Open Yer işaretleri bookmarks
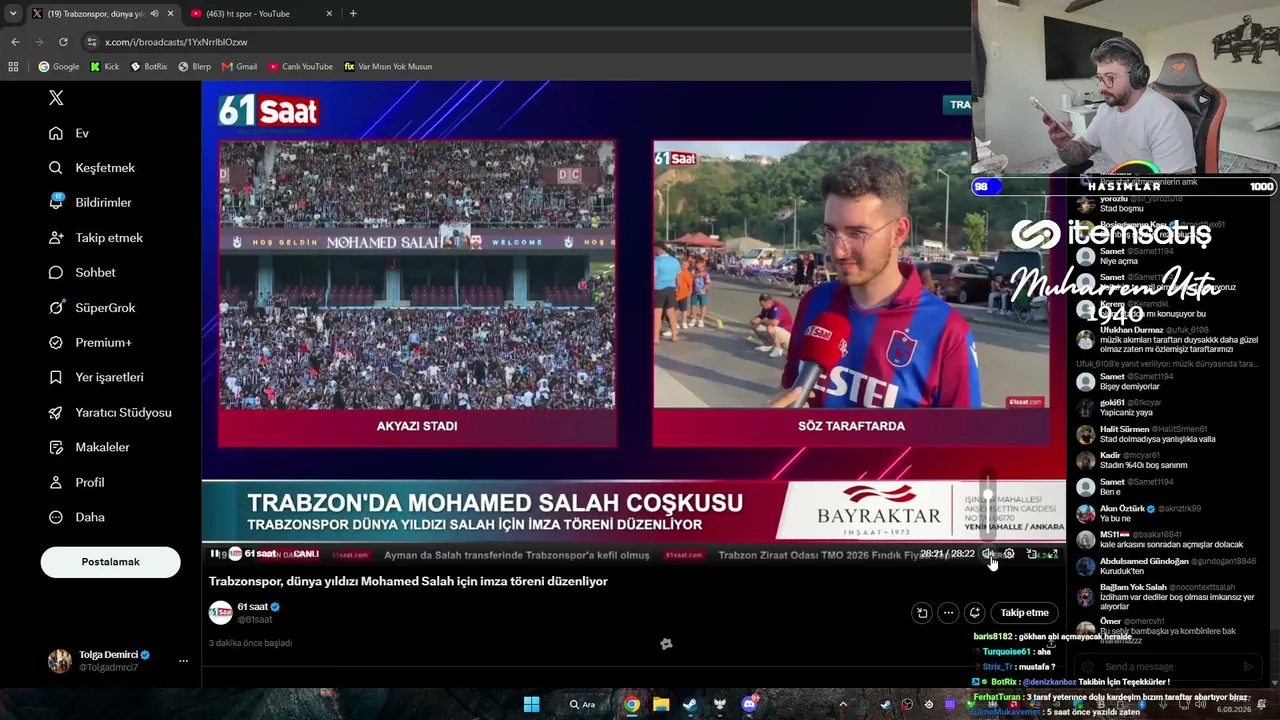Viewport: 1280px width, 720px height. [x=96, y=378]
